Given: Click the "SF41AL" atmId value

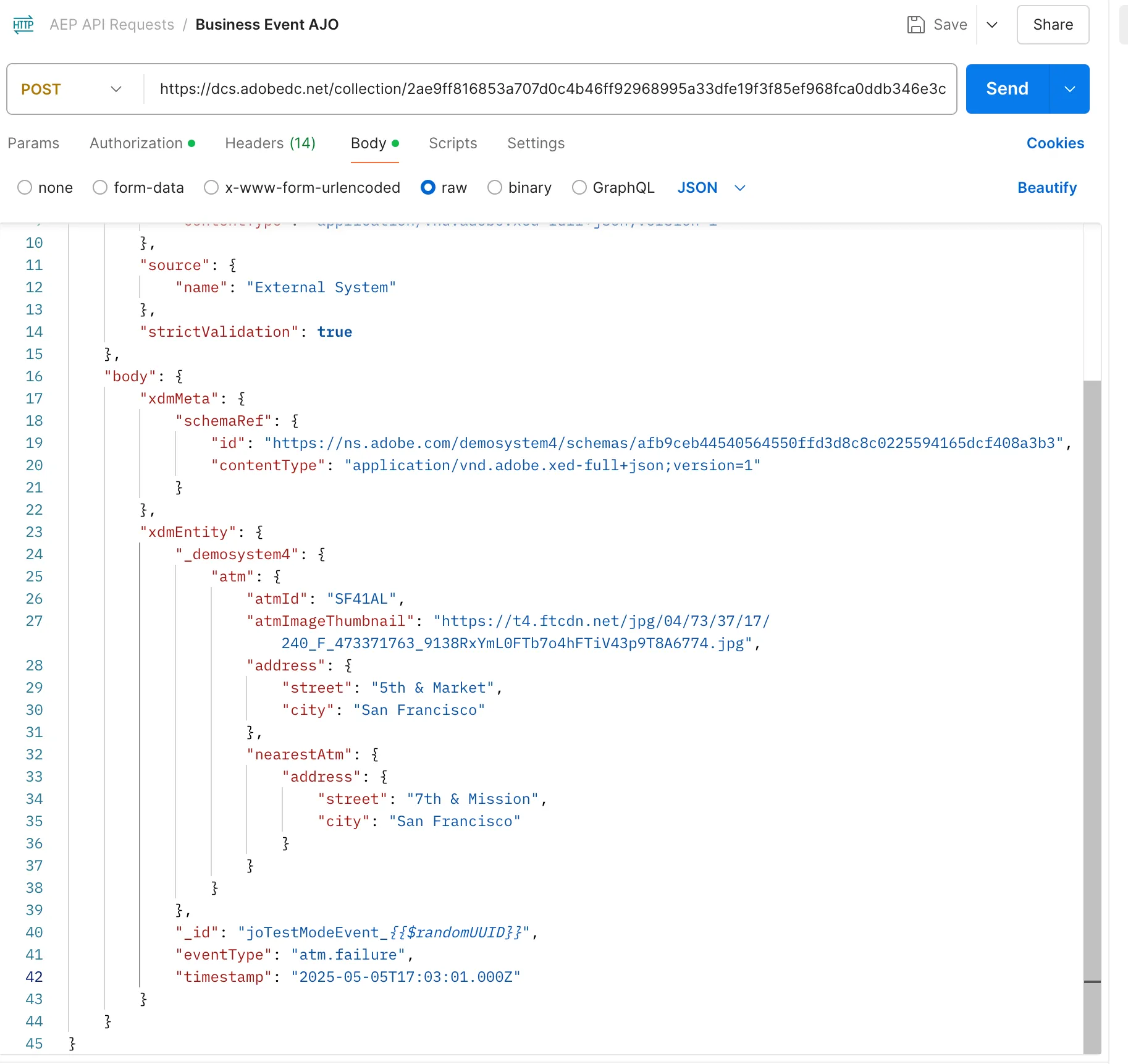Looking at the screenshot, I should (x=361, y=599).
